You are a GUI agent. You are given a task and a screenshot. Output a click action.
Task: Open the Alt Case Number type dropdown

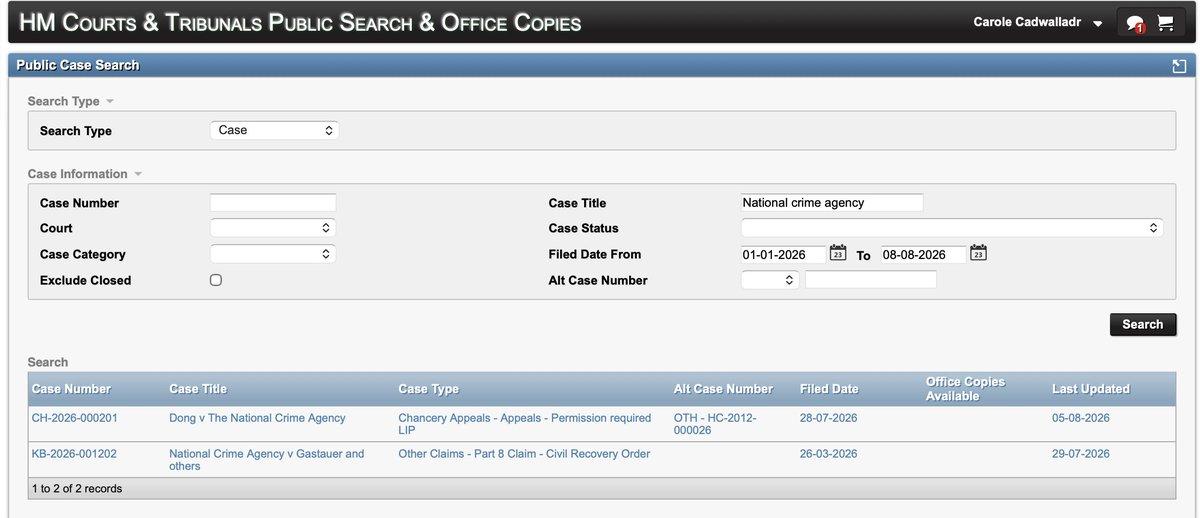(769, 280)
